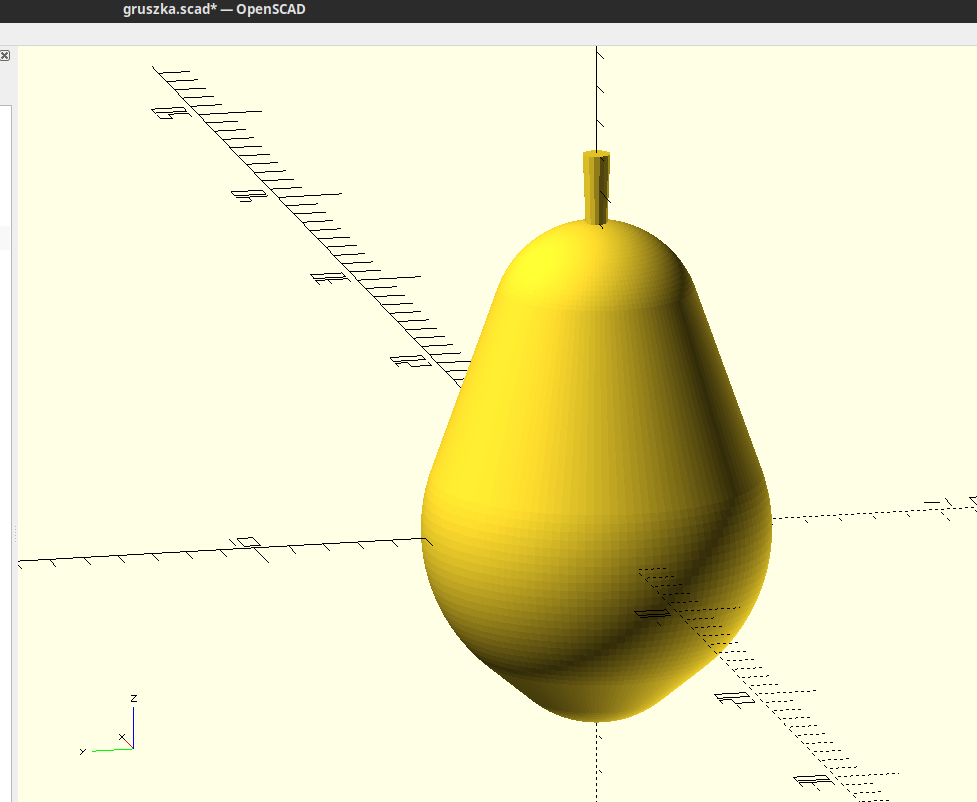Click the 10 marker on the left horizontal axis
The width and height of the screenshot is (977, 802).
(247, 542)
